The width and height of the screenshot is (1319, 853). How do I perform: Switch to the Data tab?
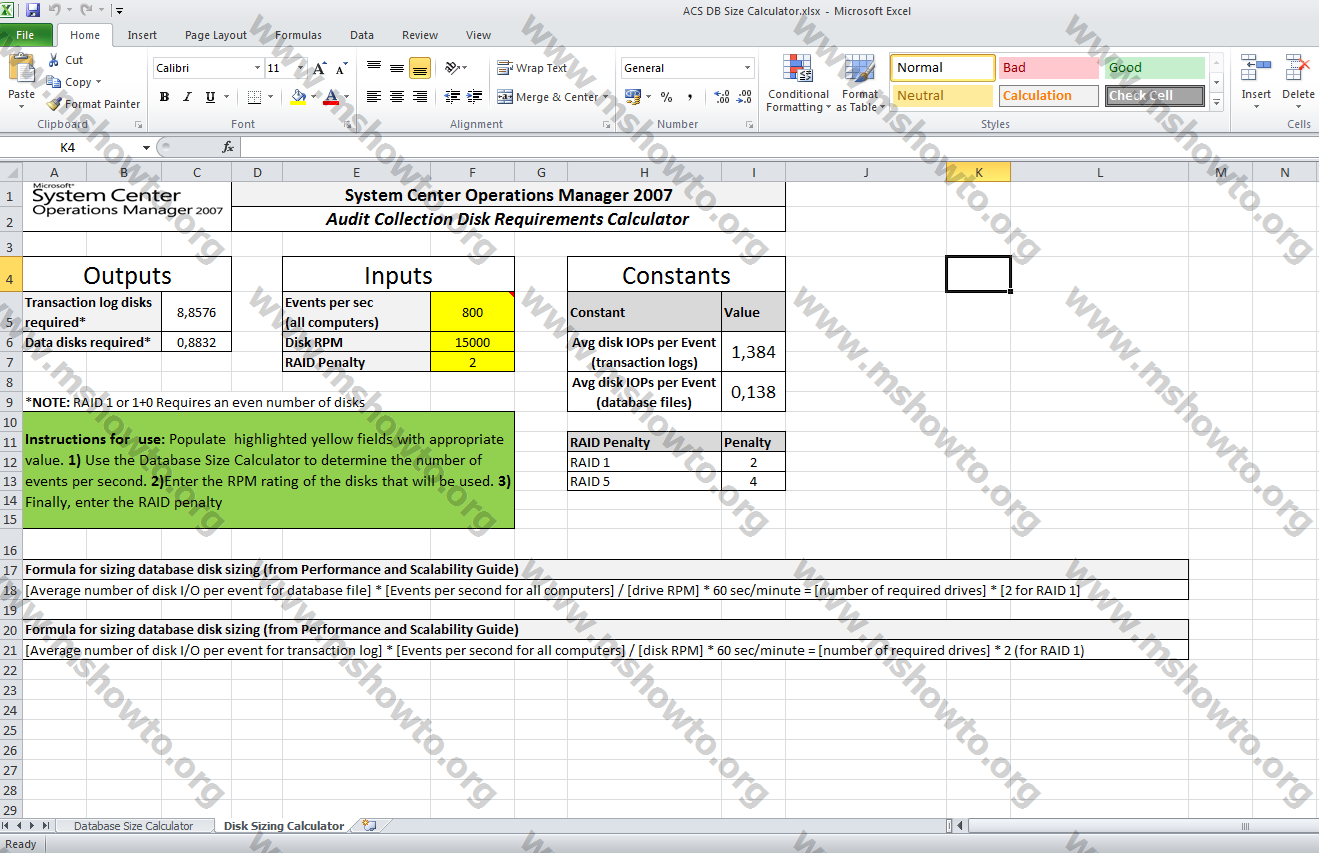(362, 35)
